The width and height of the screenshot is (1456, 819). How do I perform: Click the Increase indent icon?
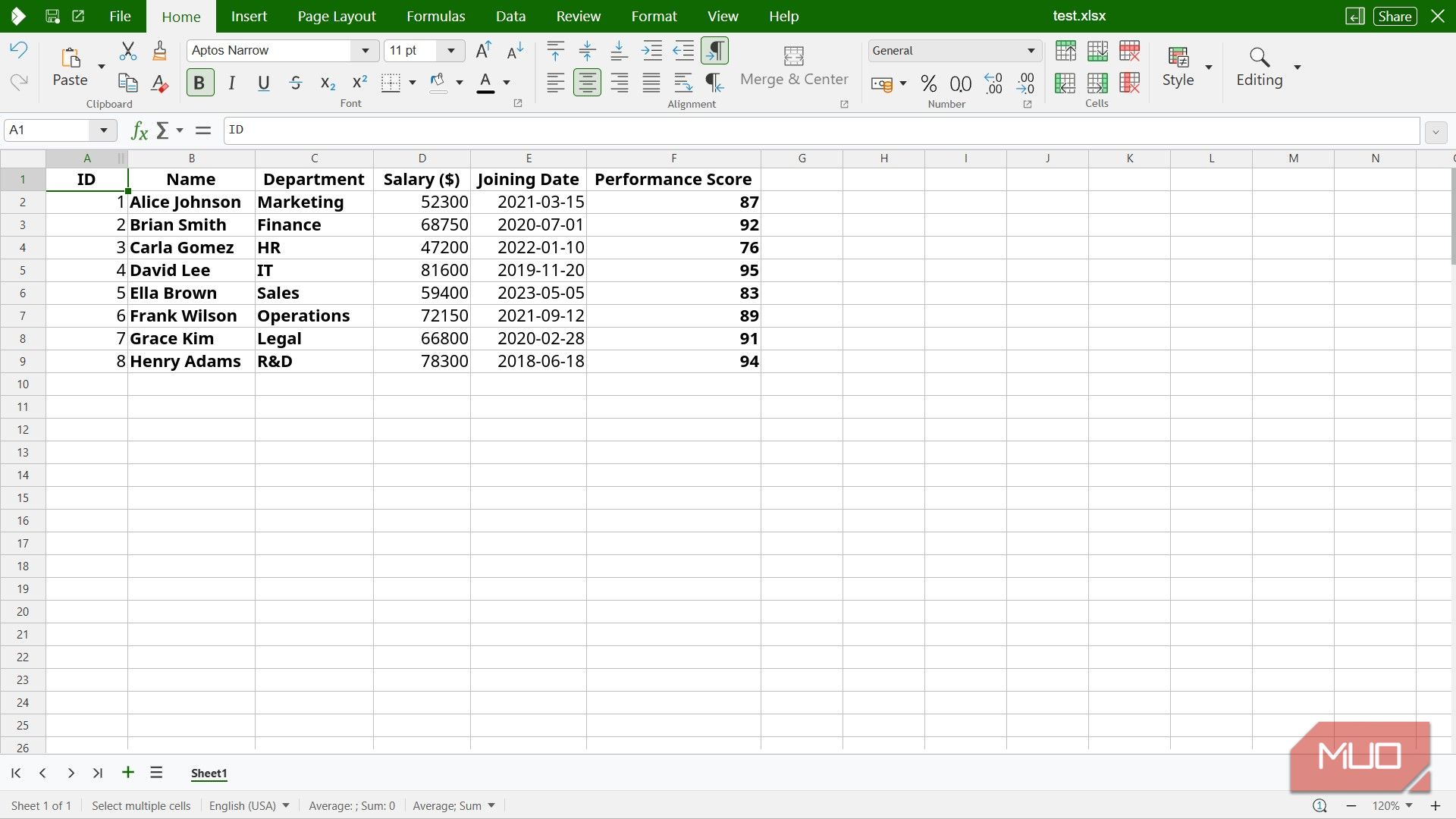651,51
